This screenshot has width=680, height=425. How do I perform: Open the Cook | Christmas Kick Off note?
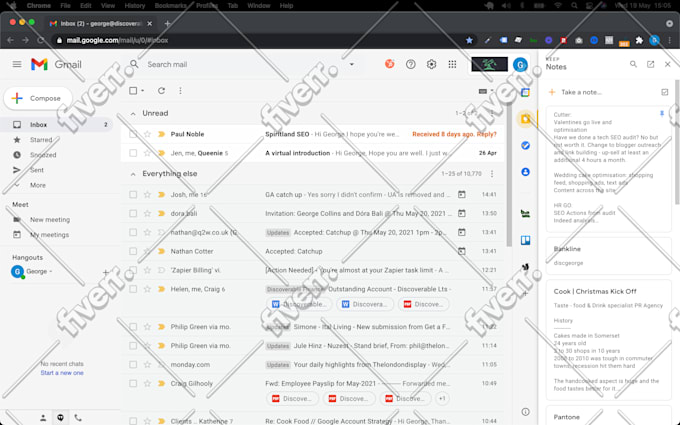pyautogui.click(x=608, y=340)
